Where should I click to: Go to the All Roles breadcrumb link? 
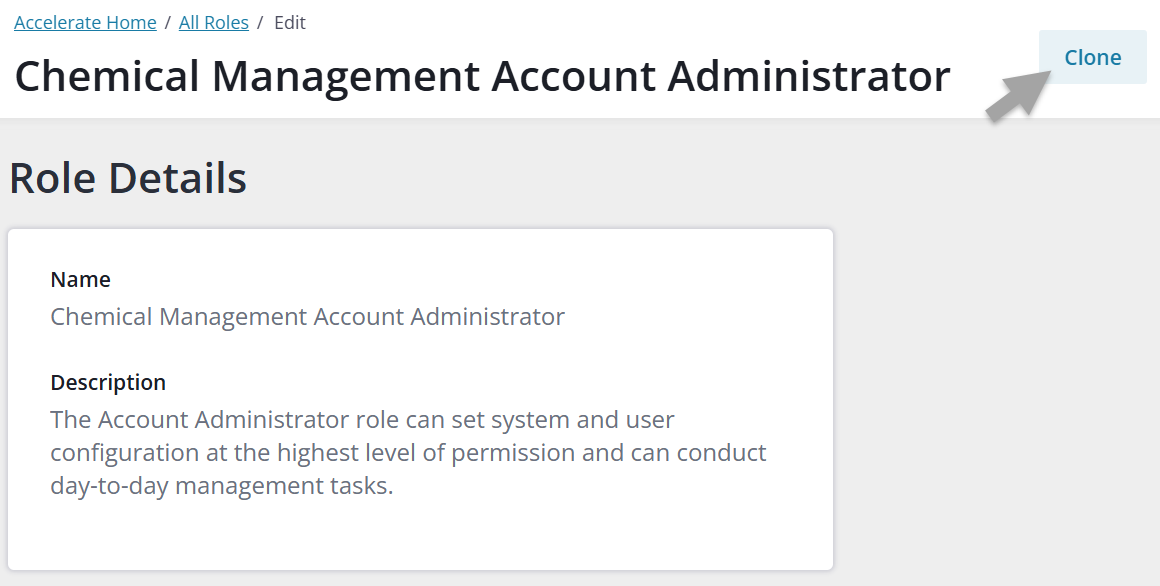214,22
